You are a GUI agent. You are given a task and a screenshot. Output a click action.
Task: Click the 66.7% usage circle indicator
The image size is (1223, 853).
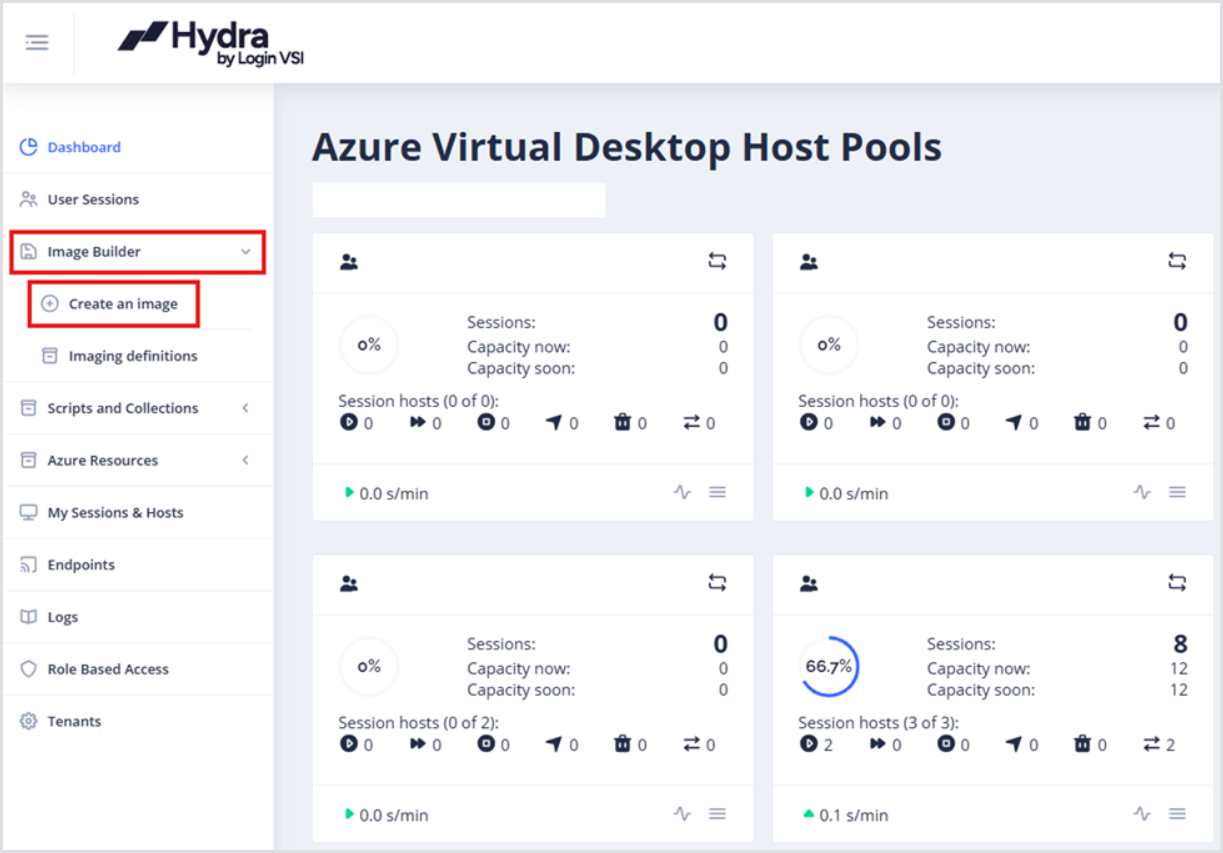pos(829,666)
